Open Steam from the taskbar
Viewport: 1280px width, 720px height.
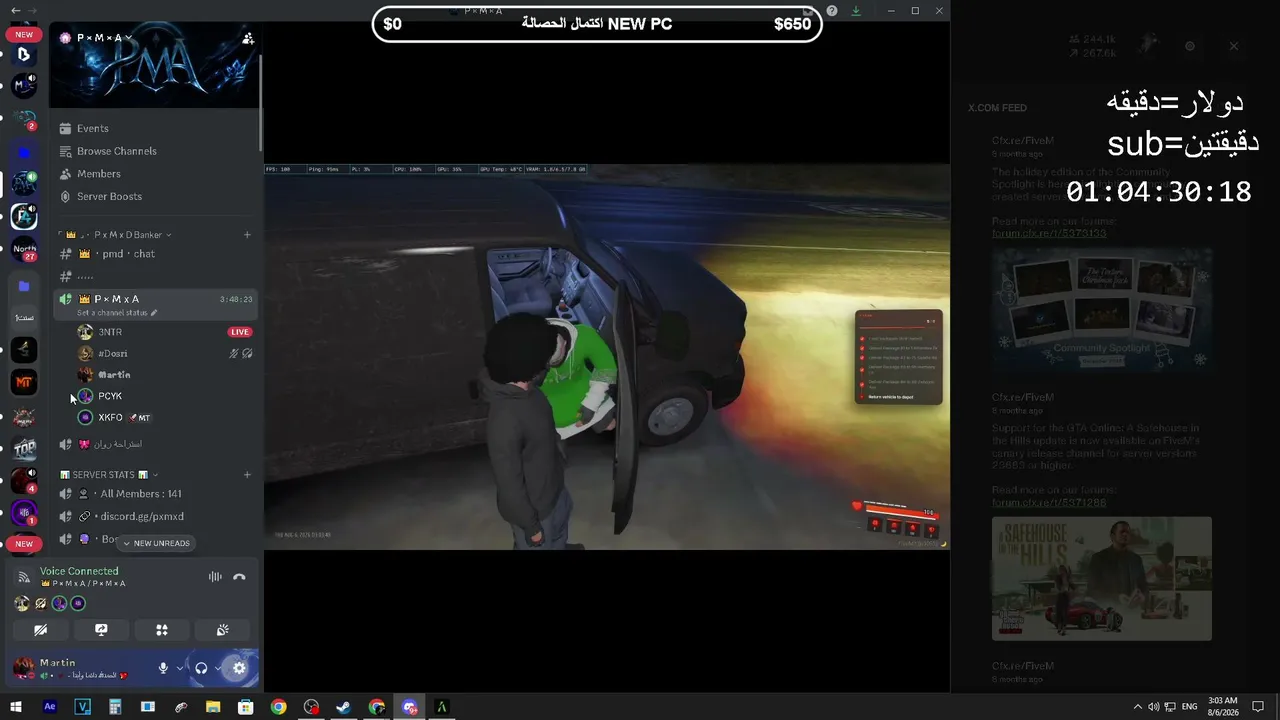pos(343,707)
